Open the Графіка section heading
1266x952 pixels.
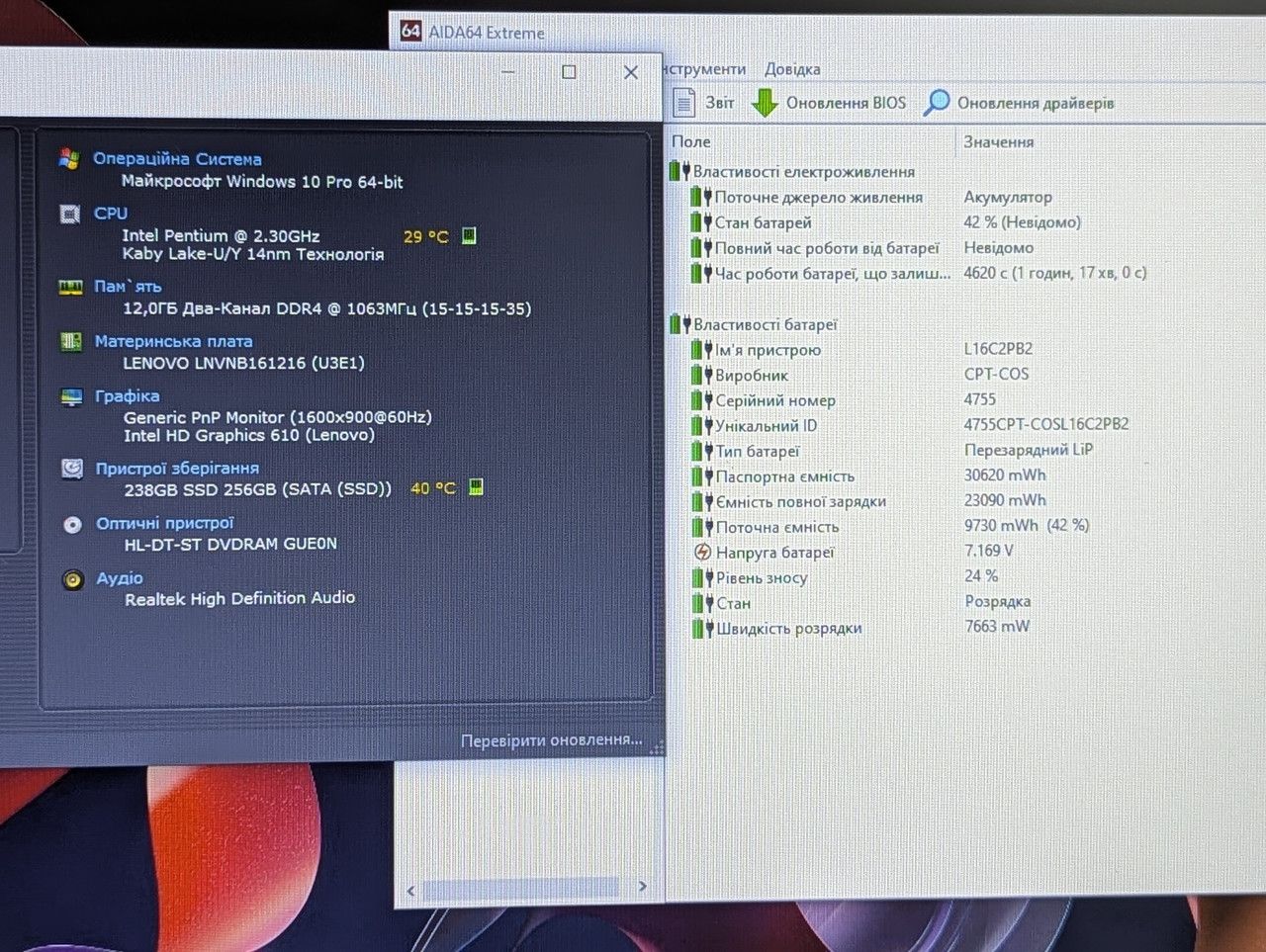127,395
